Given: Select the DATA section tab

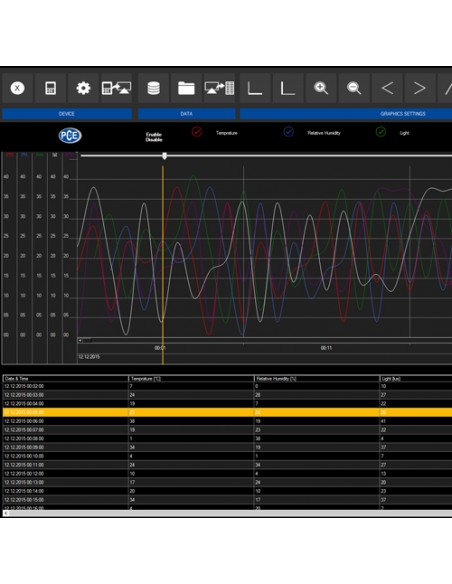Looking at the screenshot, I should click(x=187, y=114).
